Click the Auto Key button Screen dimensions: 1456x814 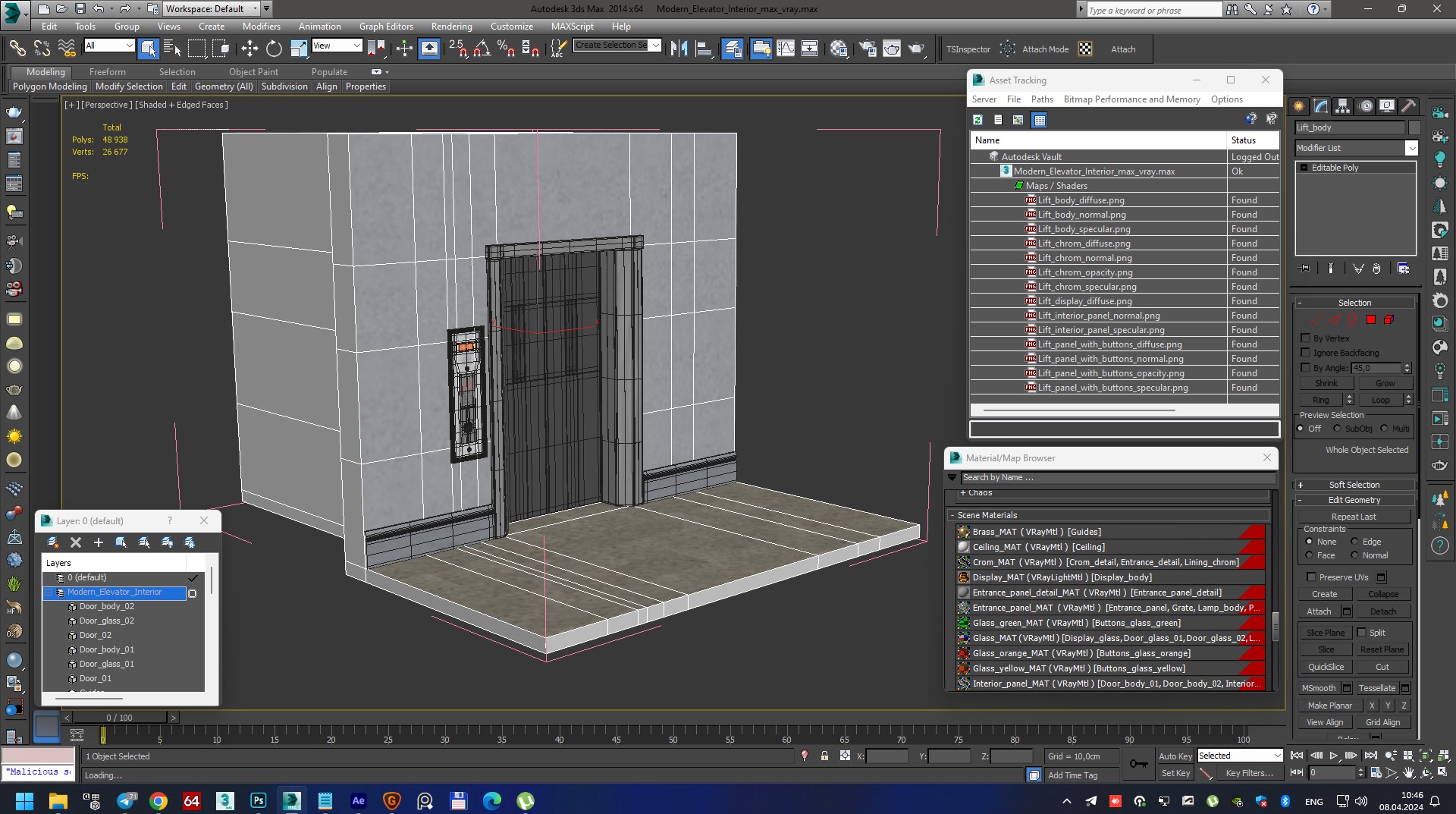pyautogui.click(x=1175, y=756)
